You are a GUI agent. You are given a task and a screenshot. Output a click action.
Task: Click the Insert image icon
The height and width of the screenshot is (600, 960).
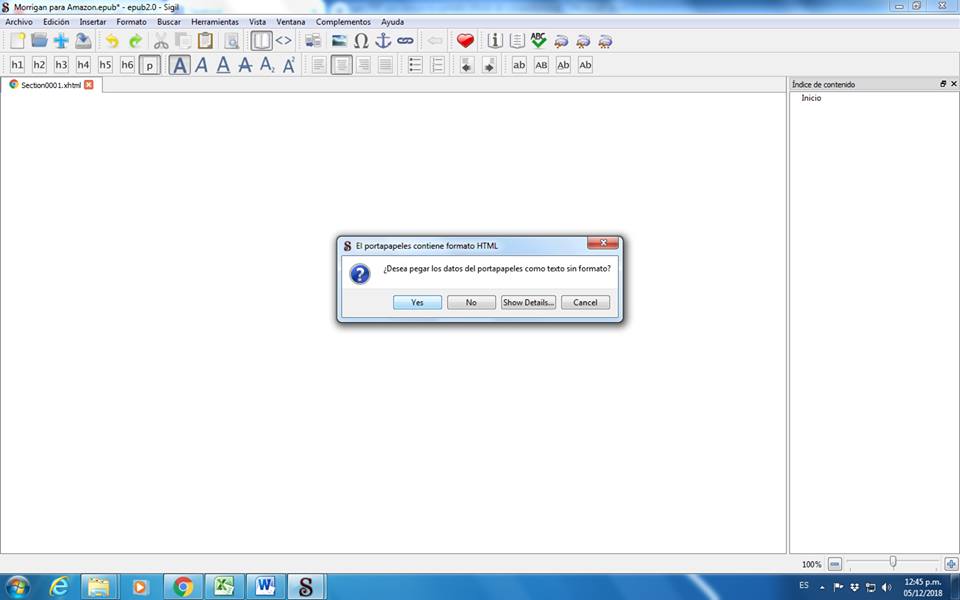point(339,41)
